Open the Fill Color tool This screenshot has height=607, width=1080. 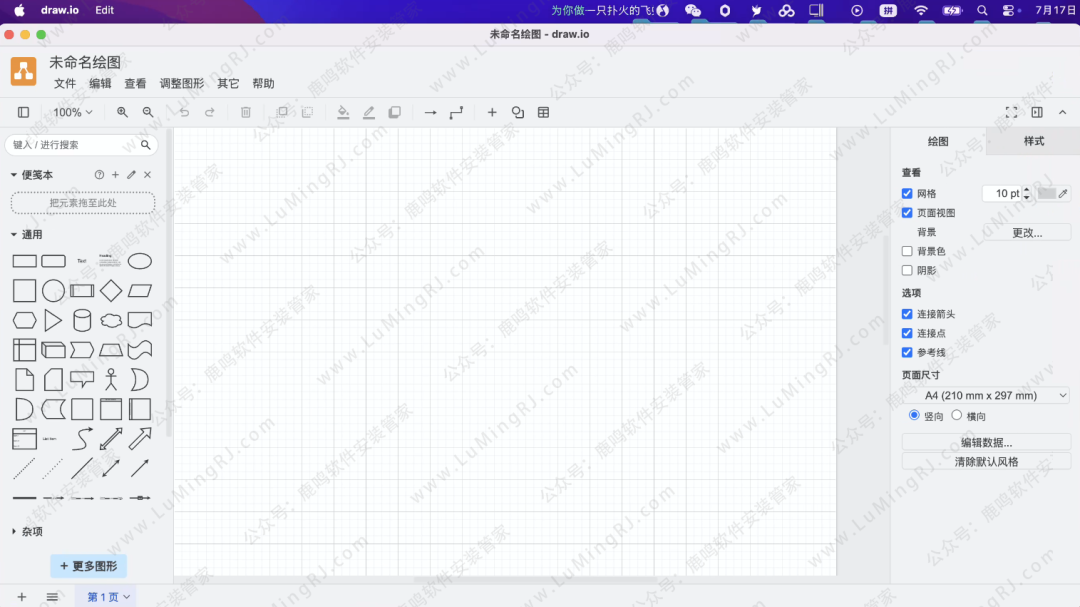344,112
